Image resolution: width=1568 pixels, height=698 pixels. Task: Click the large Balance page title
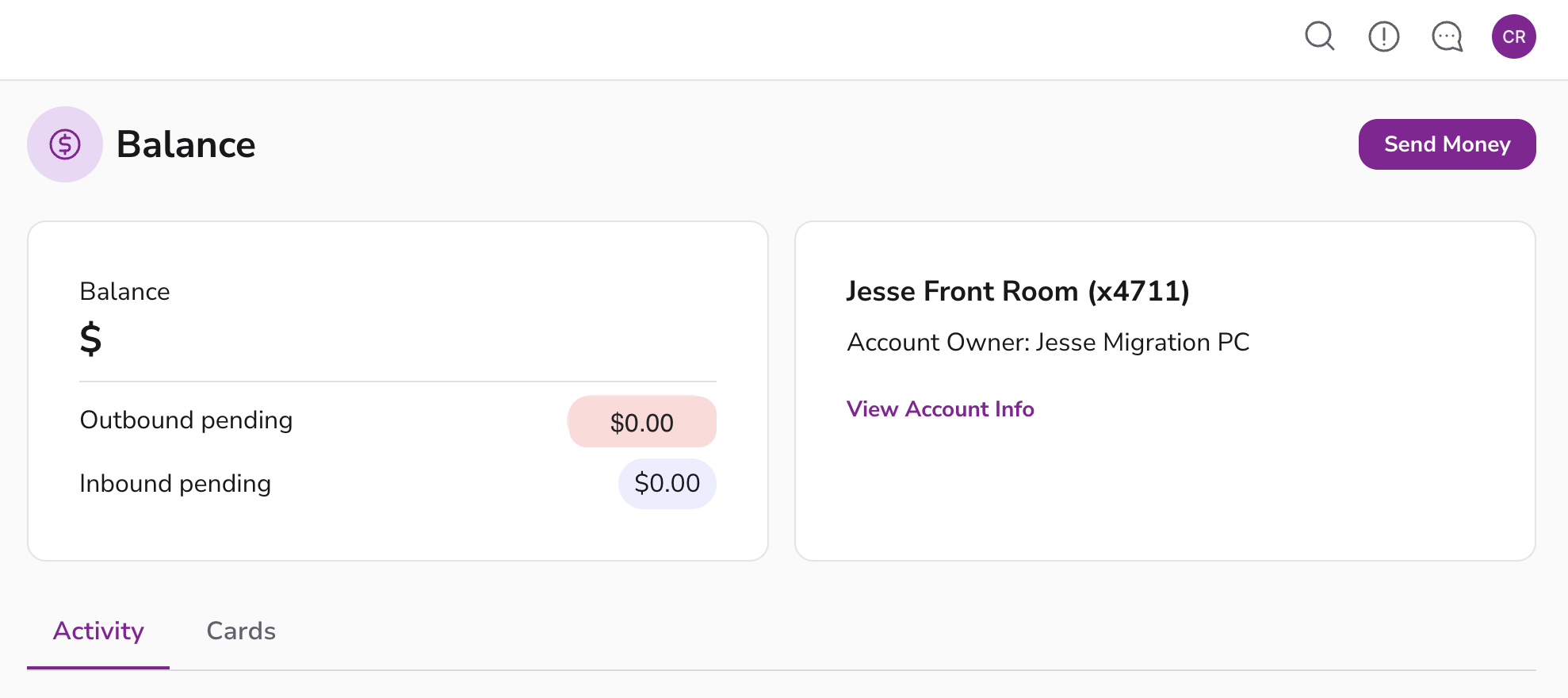pyautogui.click(x=185, y=144)
